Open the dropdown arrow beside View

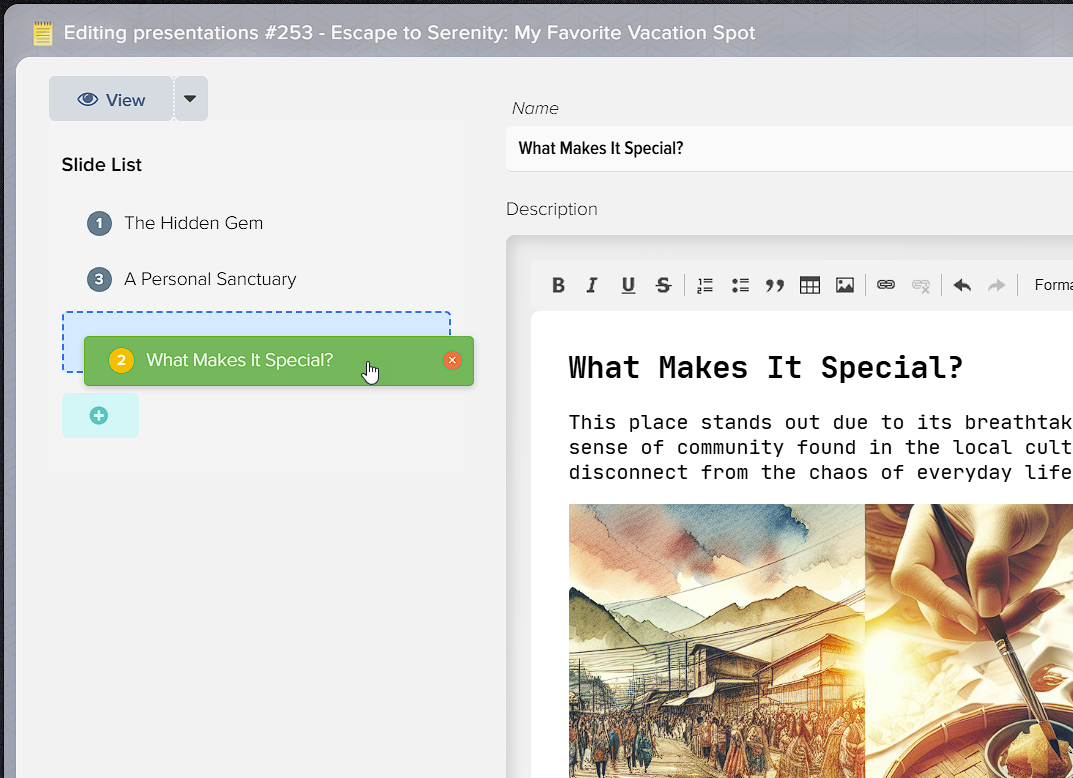click(191, 99)
